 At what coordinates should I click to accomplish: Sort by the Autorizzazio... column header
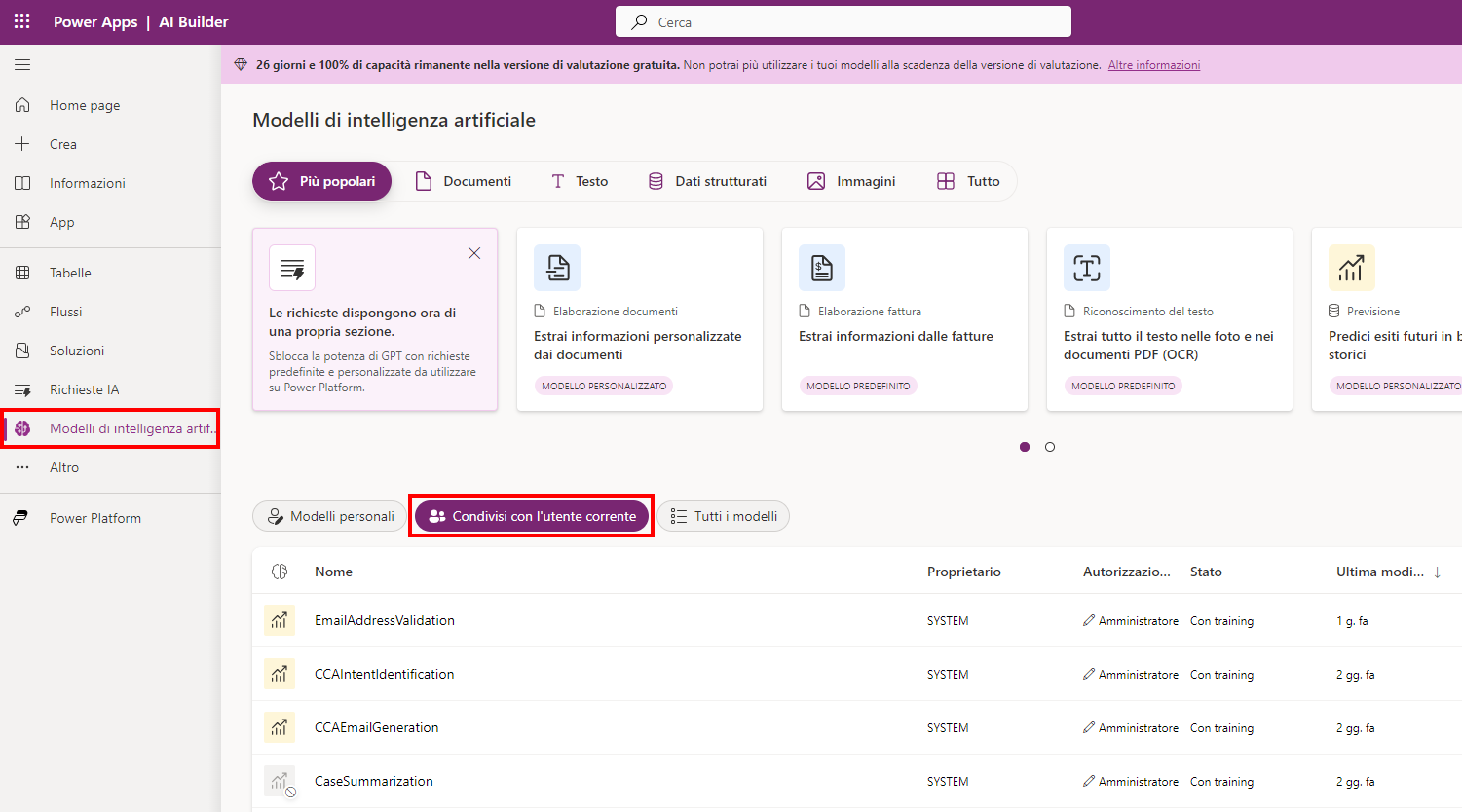pyautogui.click(x=1127, y=572)
